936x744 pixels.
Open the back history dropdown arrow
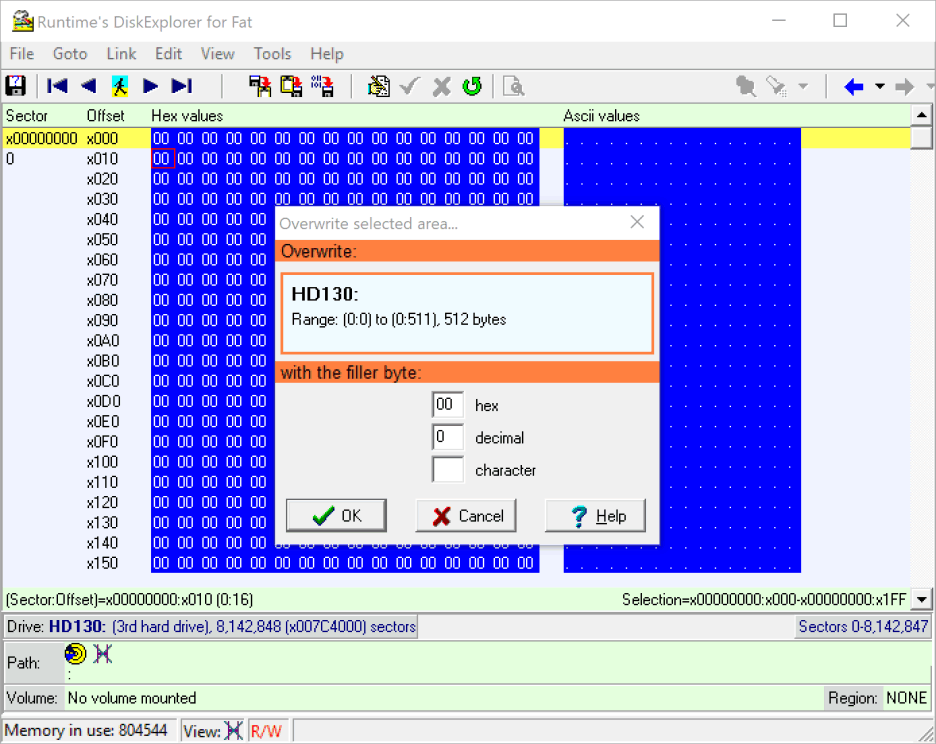tap(879, 87)
